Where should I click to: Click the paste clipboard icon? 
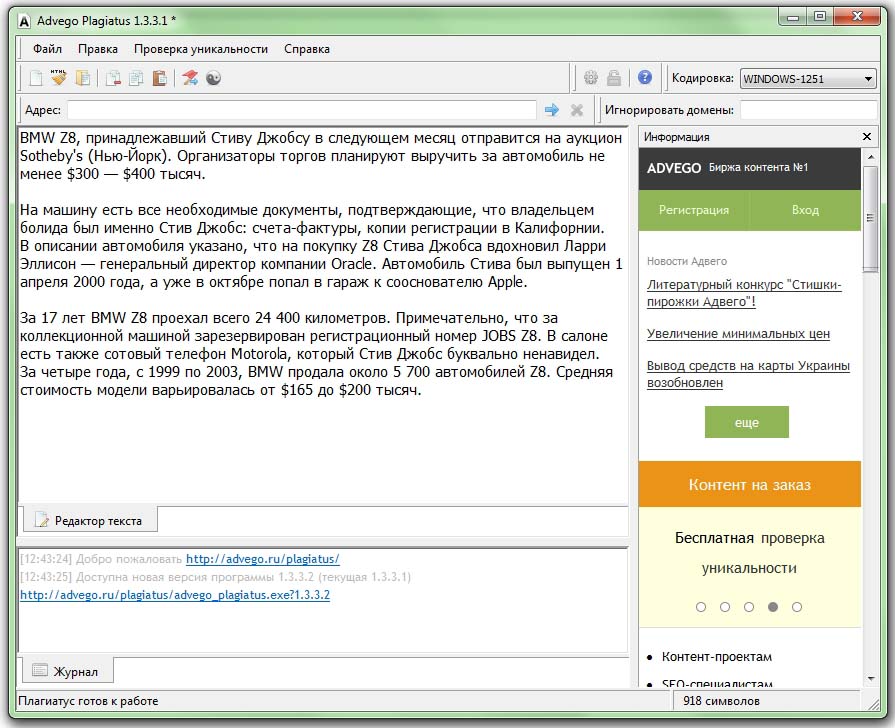pos(159,78)
